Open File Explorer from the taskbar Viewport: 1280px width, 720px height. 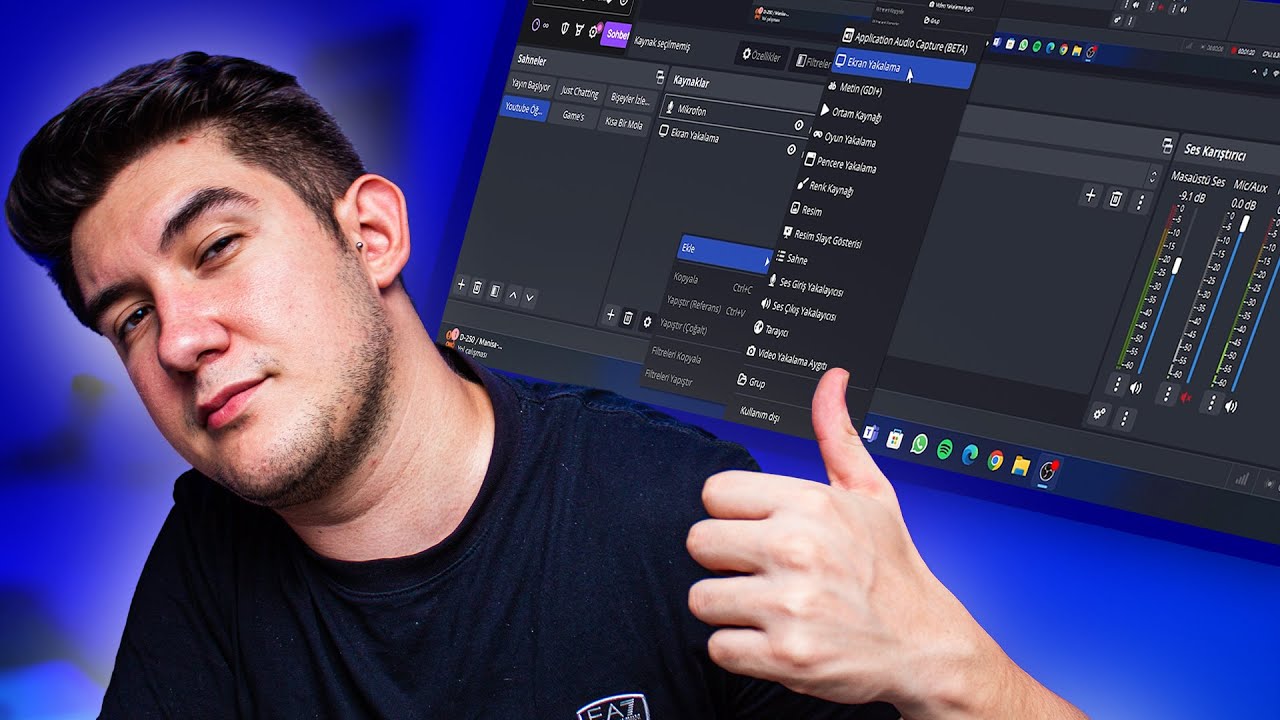tap(1020, 465)
